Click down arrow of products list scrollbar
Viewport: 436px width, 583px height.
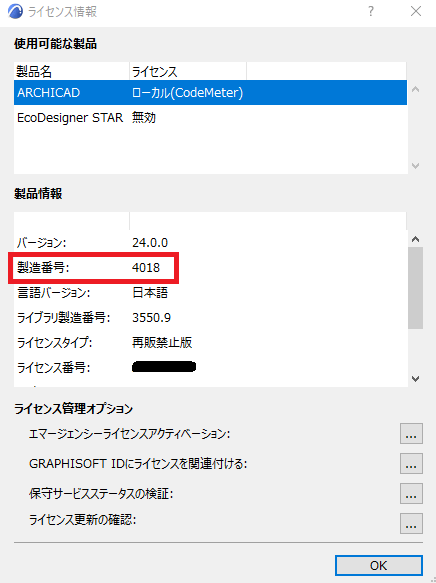click(416, 166)
